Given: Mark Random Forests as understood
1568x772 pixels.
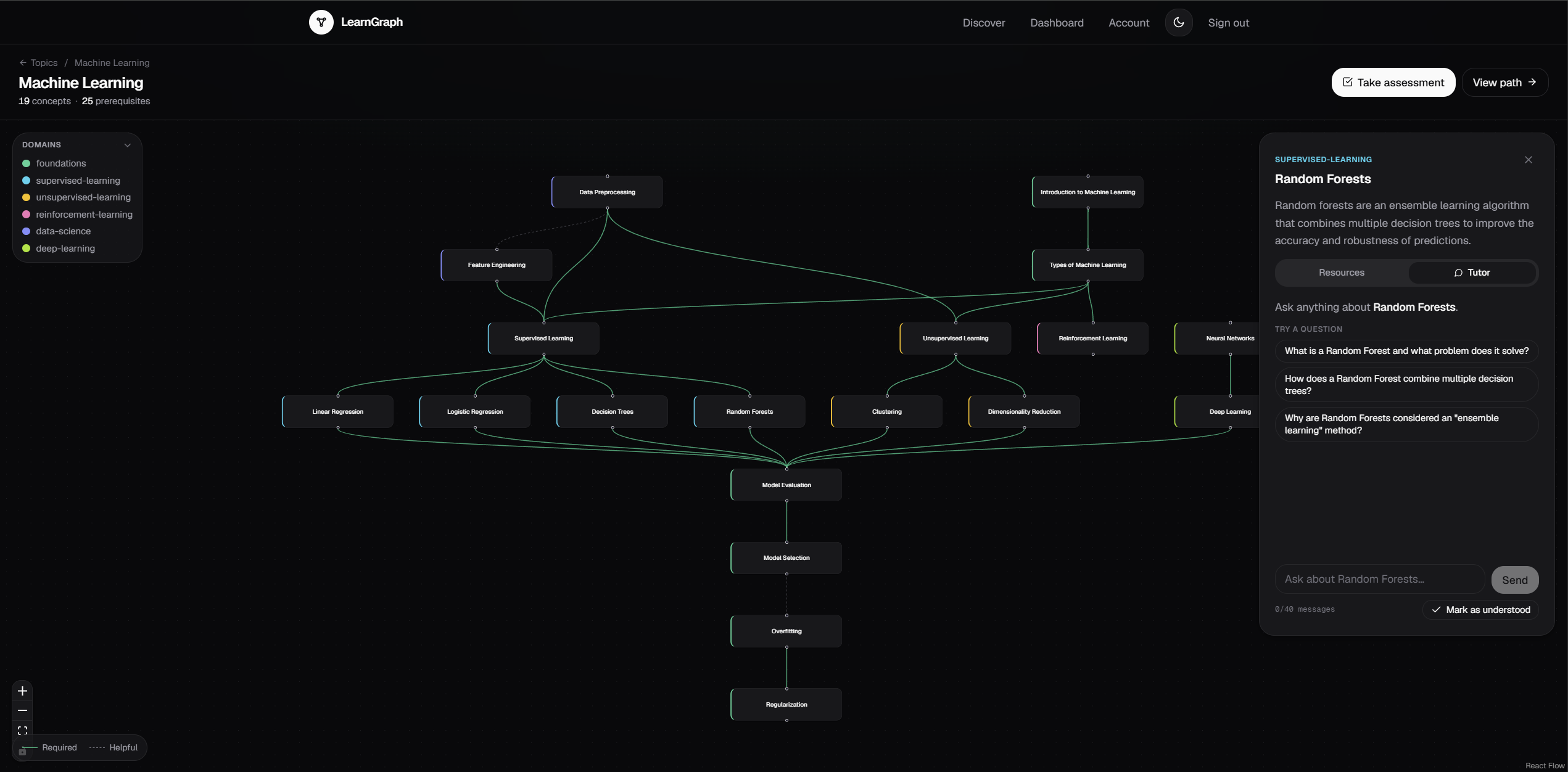Looking at the screenshot, I should pyautogui.click(x=1480, y=610).
